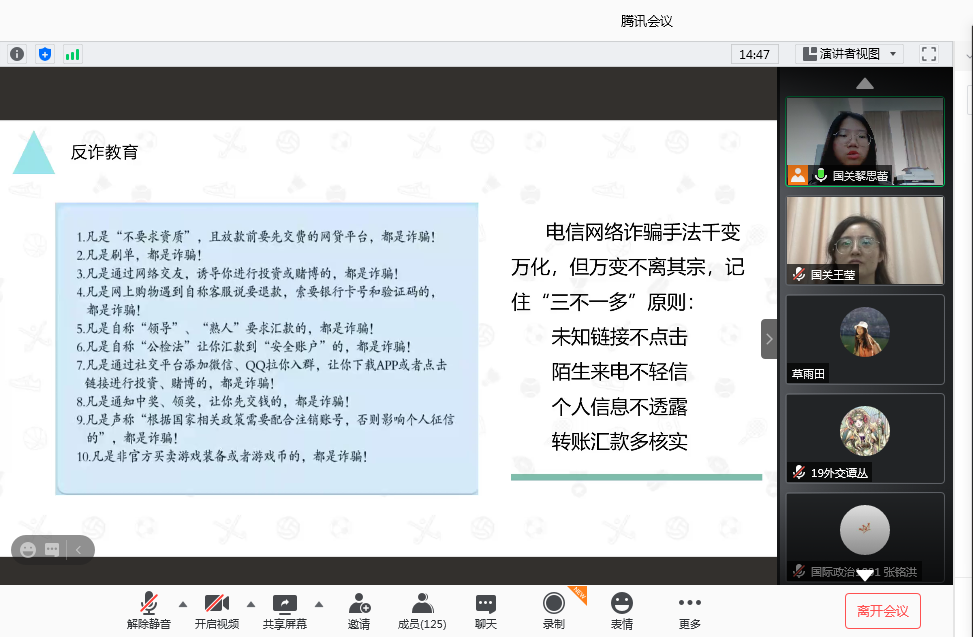Start recording with 录制 button
This screenshot has height=637, width=973.
pyautogui.click(x=553, y=609)
